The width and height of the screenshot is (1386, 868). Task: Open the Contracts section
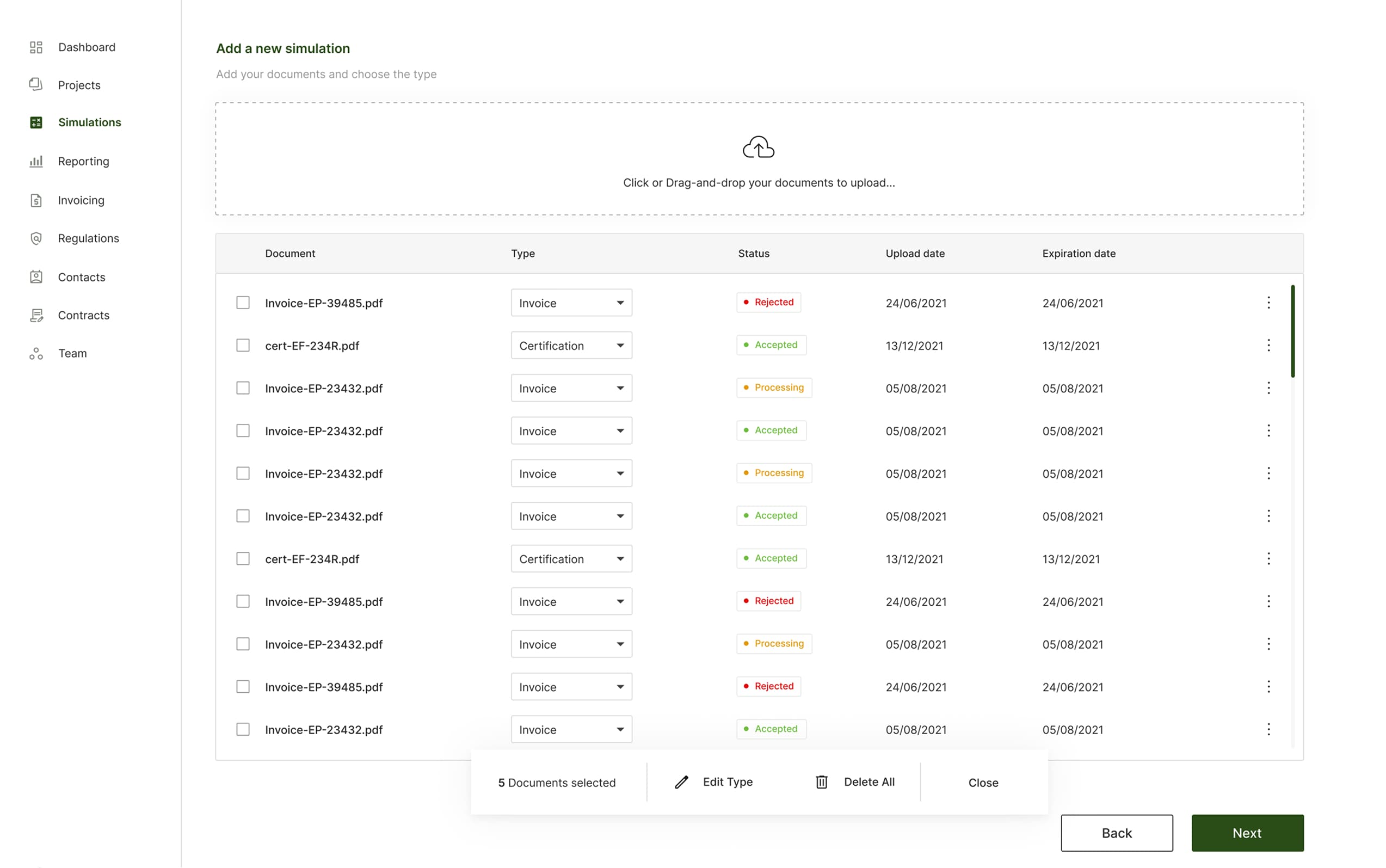point(83,315)
